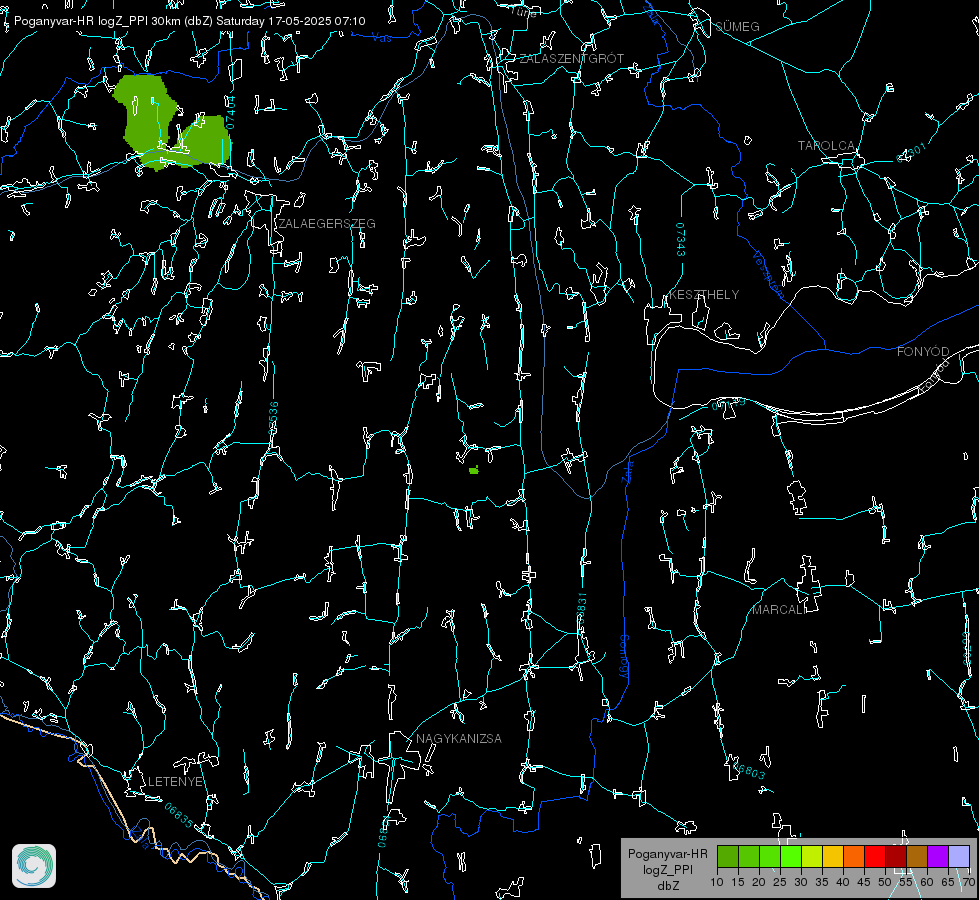Image resolution: width=979 pixels, height=900 pixels.
Task: Click the 07404 road number label
Action: pos(230,112)
